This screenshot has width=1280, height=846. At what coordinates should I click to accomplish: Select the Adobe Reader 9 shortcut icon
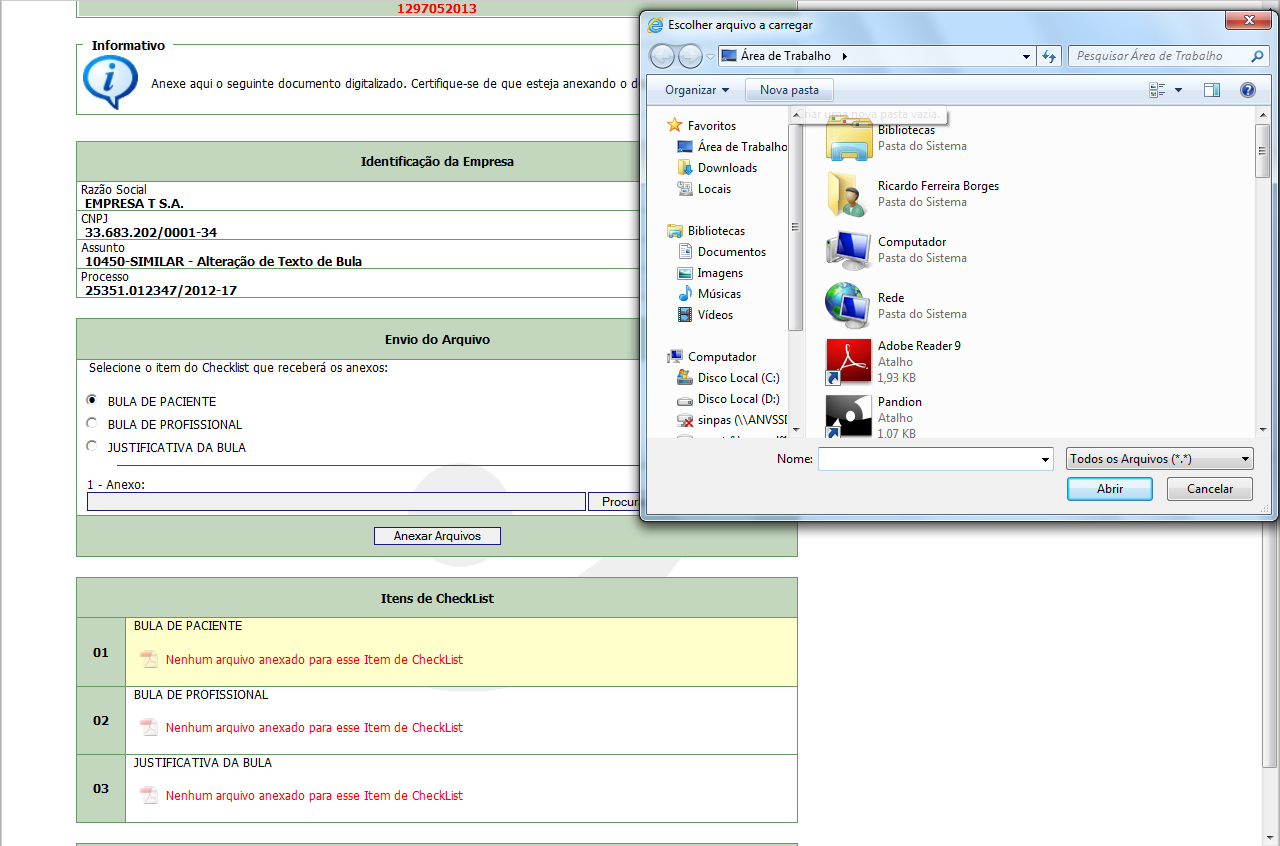point(848,362)
